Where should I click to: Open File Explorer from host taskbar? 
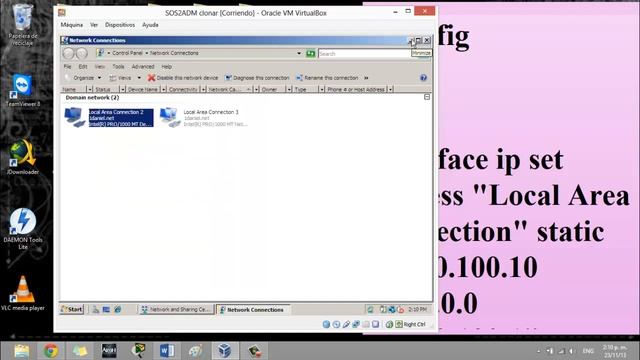(x=21, y=351)
